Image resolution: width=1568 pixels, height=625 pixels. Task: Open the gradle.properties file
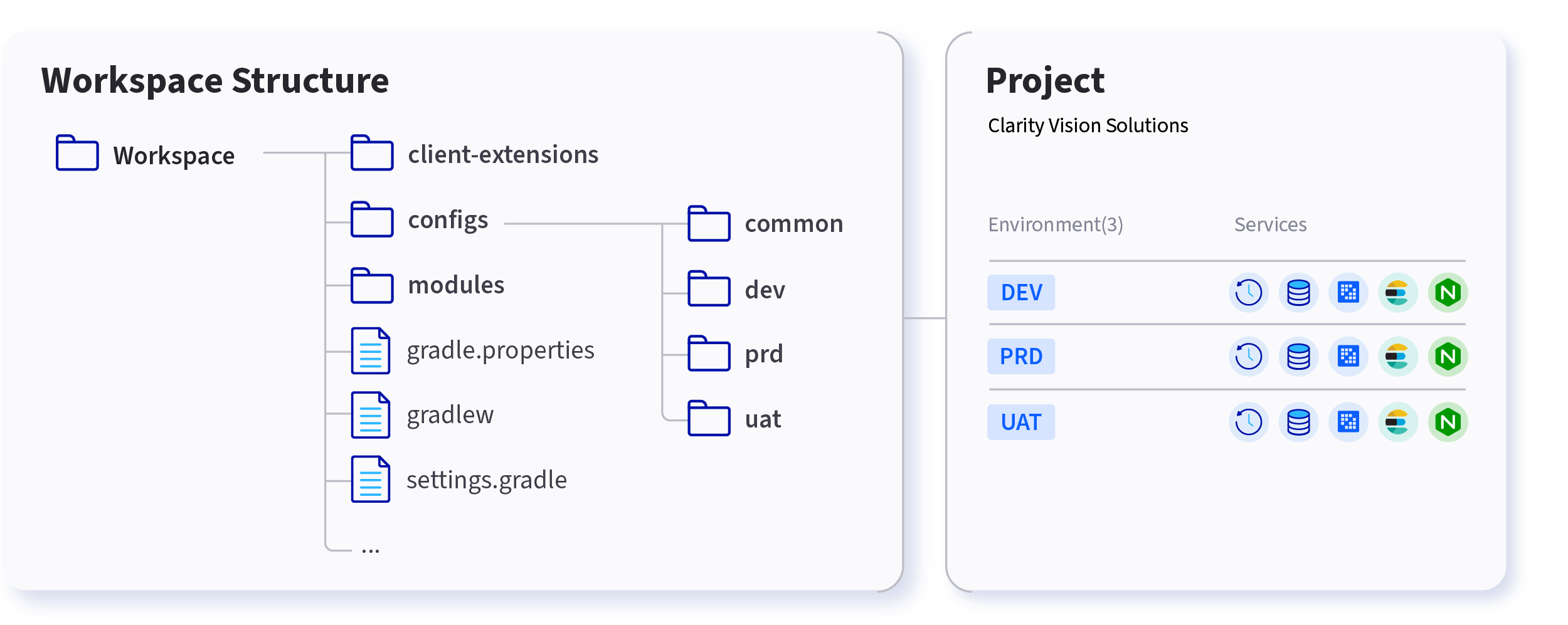click(472, 350)
